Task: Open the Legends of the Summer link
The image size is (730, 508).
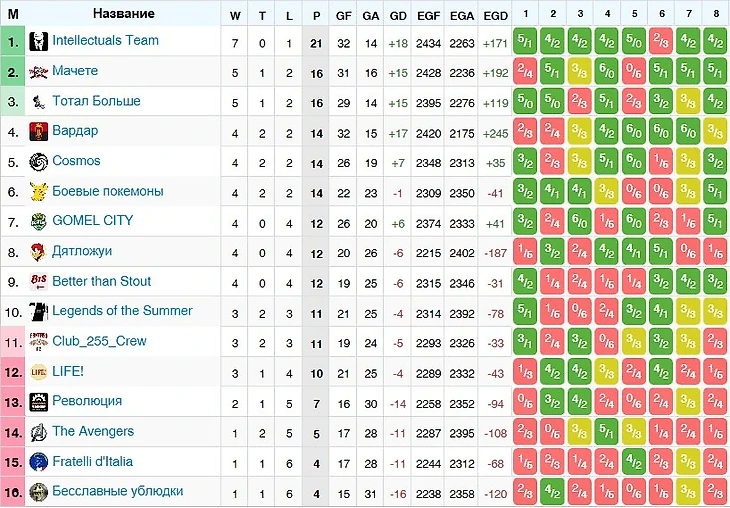Action: pos(122,311)
